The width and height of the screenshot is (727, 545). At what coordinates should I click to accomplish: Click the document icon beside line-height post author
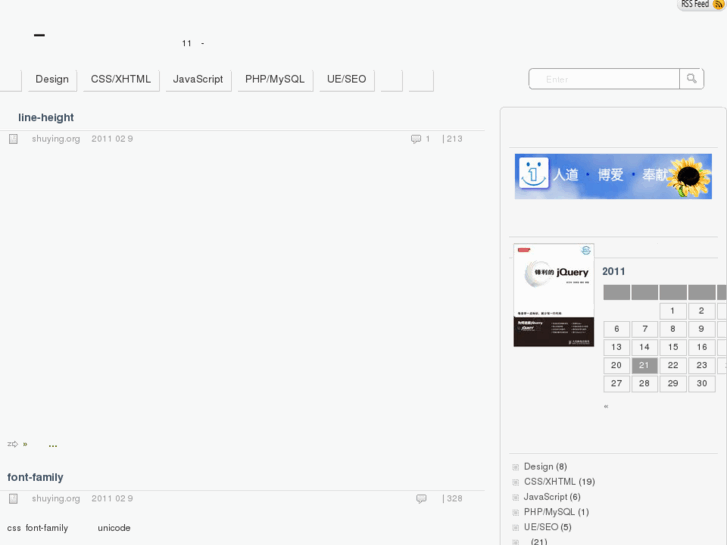click(x=13, y=139)
